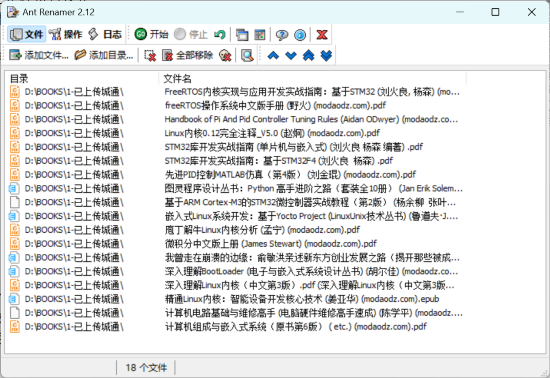Click 添加文件 to add files

pos(39,55)
